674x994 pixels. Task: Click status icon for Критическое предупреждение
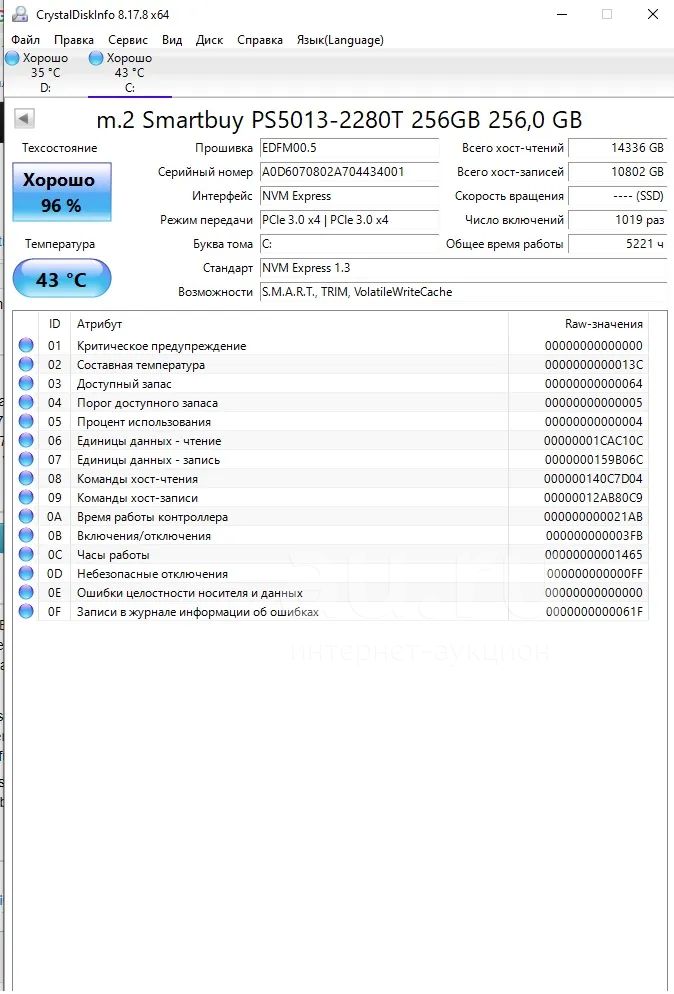pyautogui.click(x=26, y=345)
